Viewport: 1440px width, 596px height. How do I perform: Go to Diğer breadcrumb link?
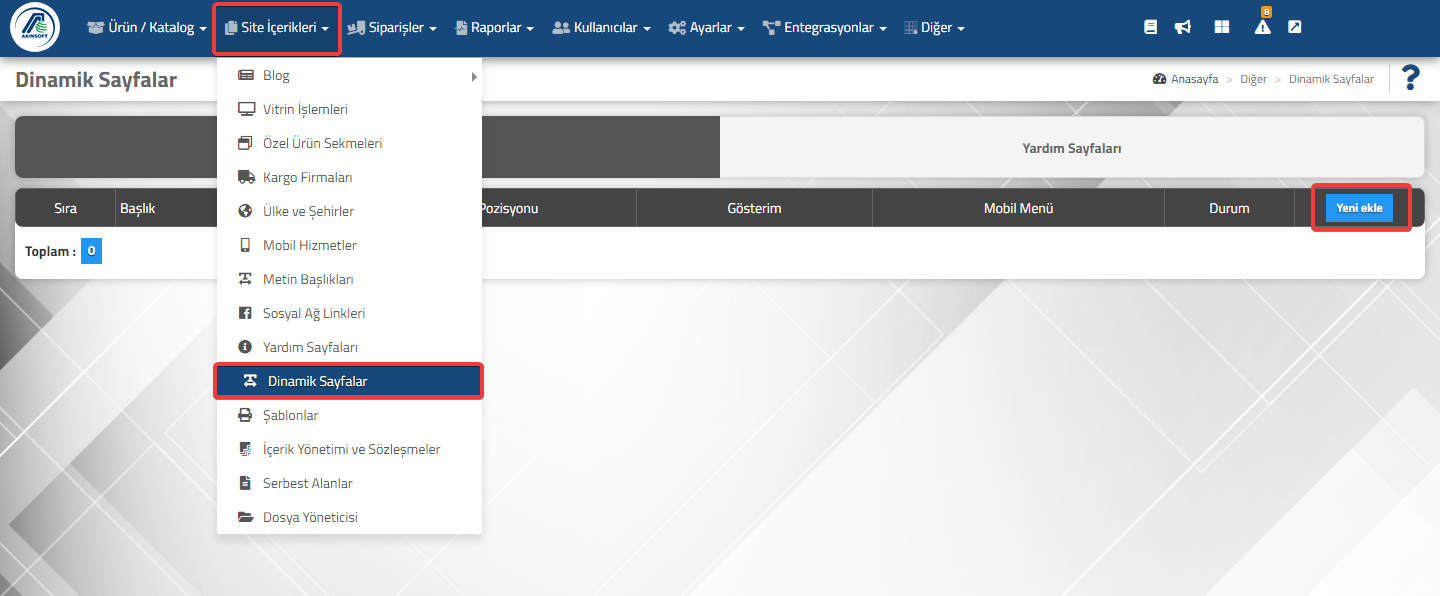1253,79
